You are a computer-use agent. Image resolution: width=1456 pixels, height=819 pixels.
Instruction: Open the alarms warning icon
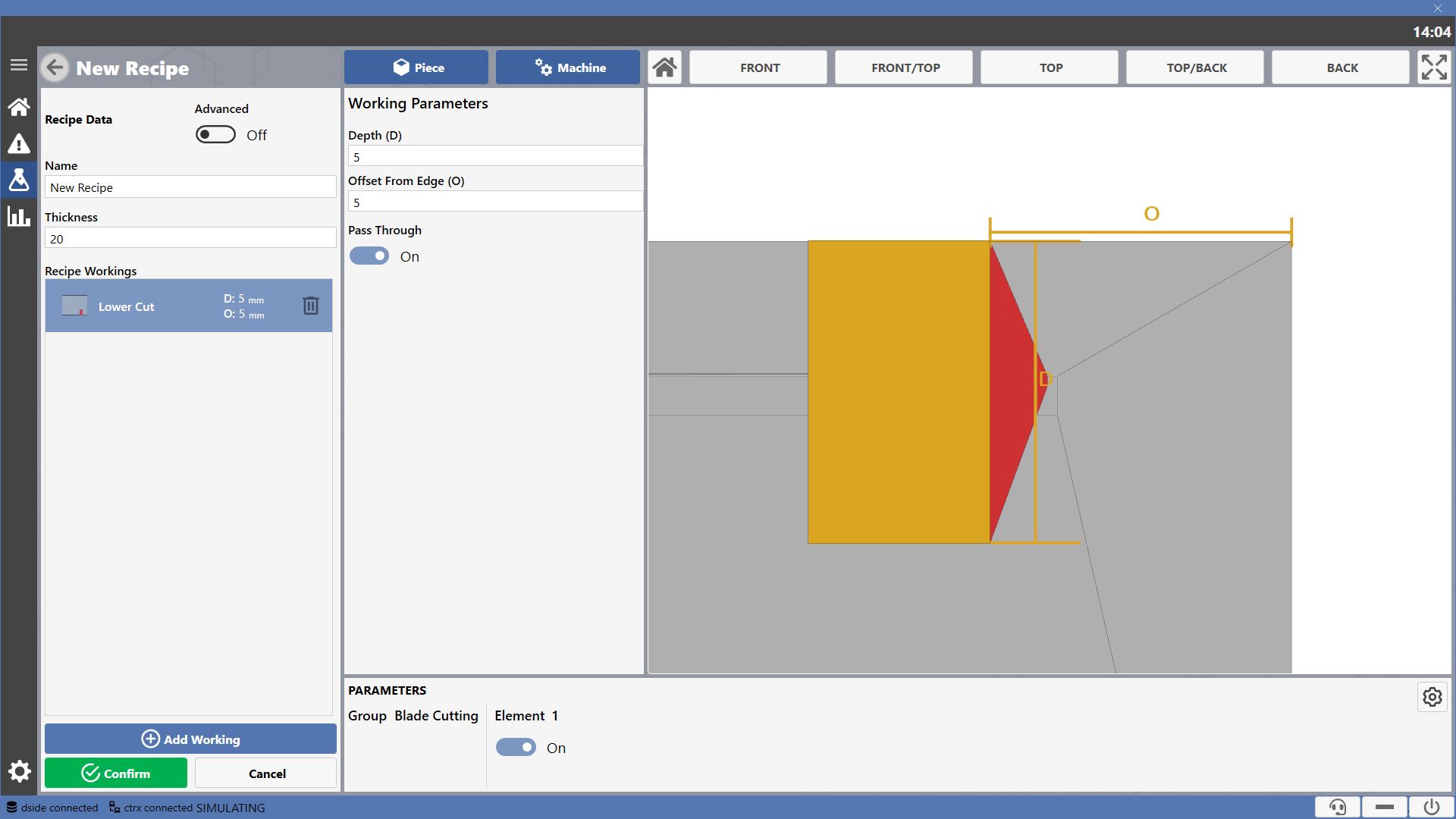coord(19,143)
